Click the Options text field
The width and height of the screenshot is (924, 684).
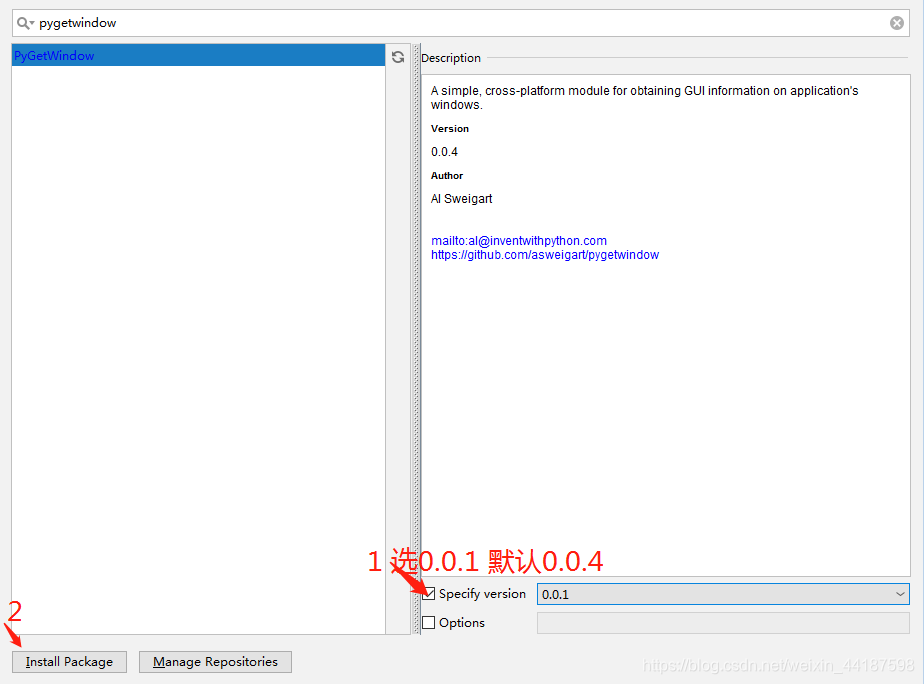(723, 623)
